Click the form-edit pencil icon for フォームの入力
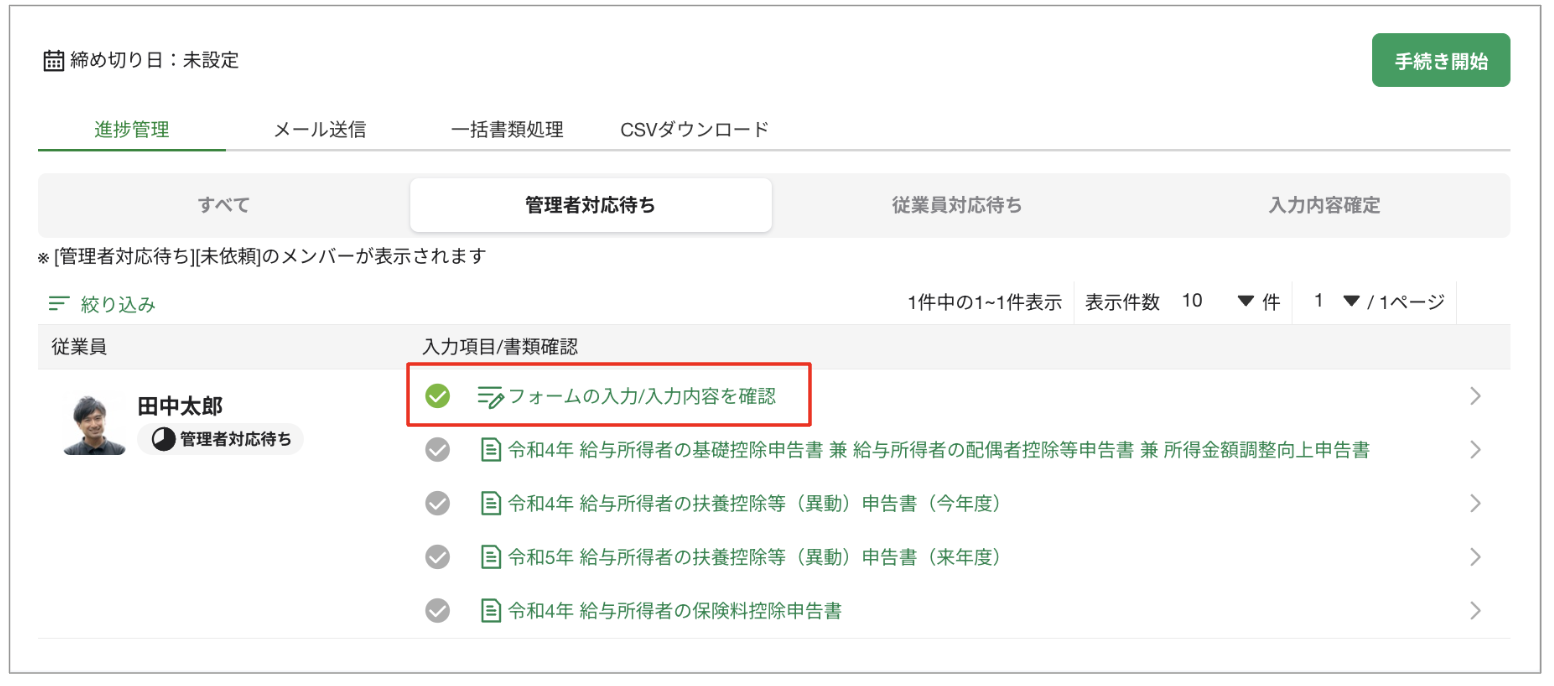 (491, 397)
